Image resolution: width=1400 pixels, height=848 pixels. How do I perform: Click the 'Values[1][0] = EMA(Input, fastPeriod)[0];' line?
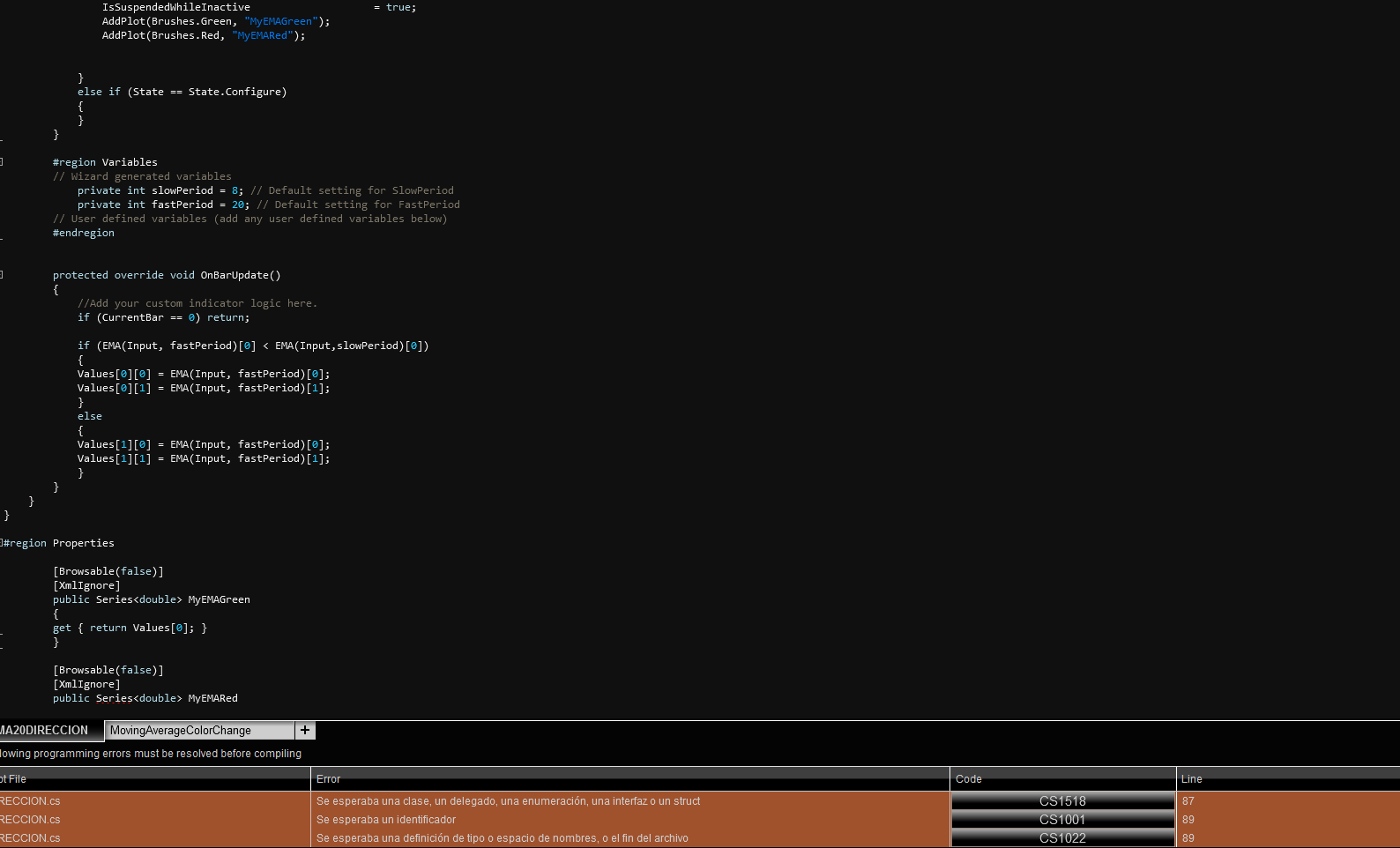pos(204,444)
